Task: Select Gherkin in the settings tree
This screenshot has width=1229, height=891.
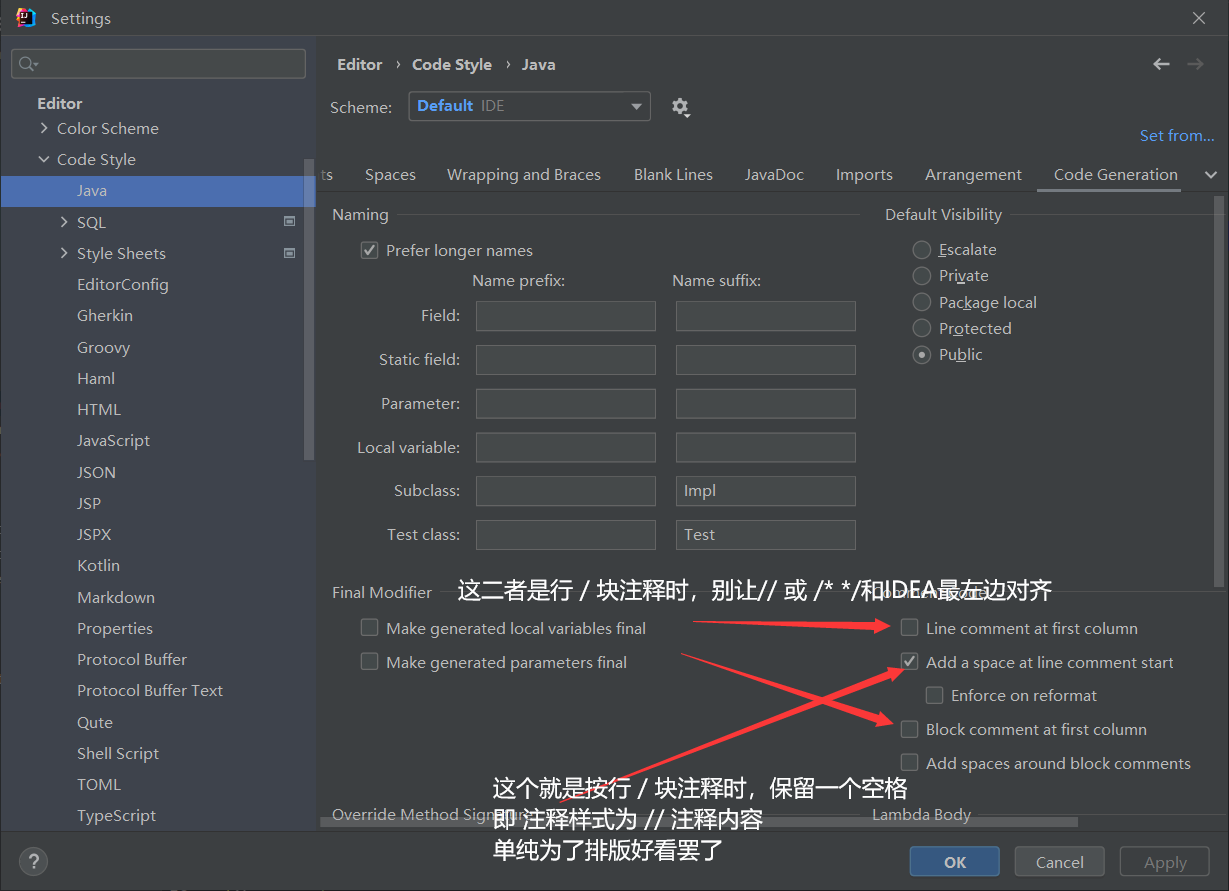Action: (105, 315)
